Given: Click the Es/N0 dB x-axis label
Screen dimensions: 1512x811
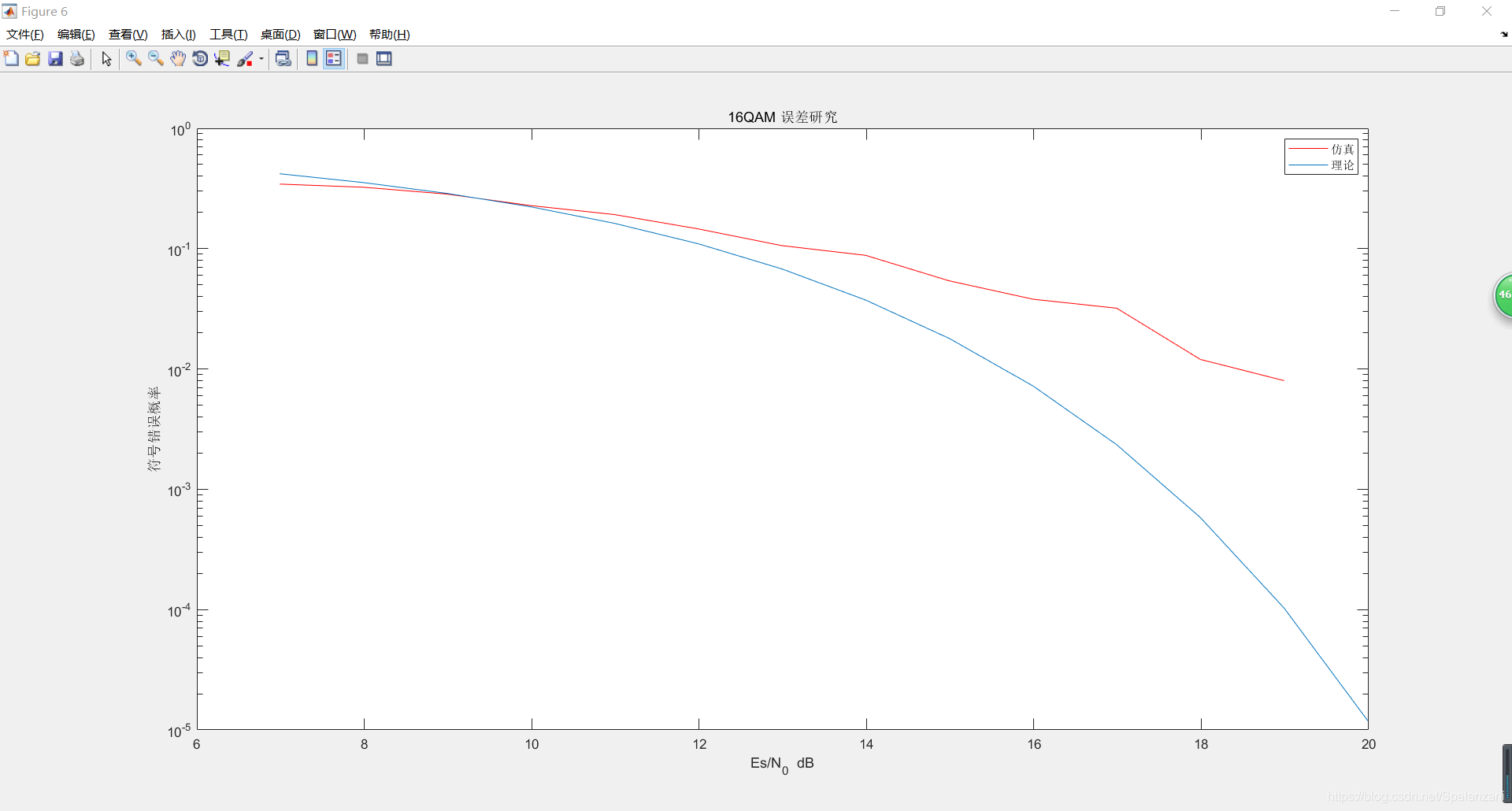Looking at the screenshot, I should (782, 764).
